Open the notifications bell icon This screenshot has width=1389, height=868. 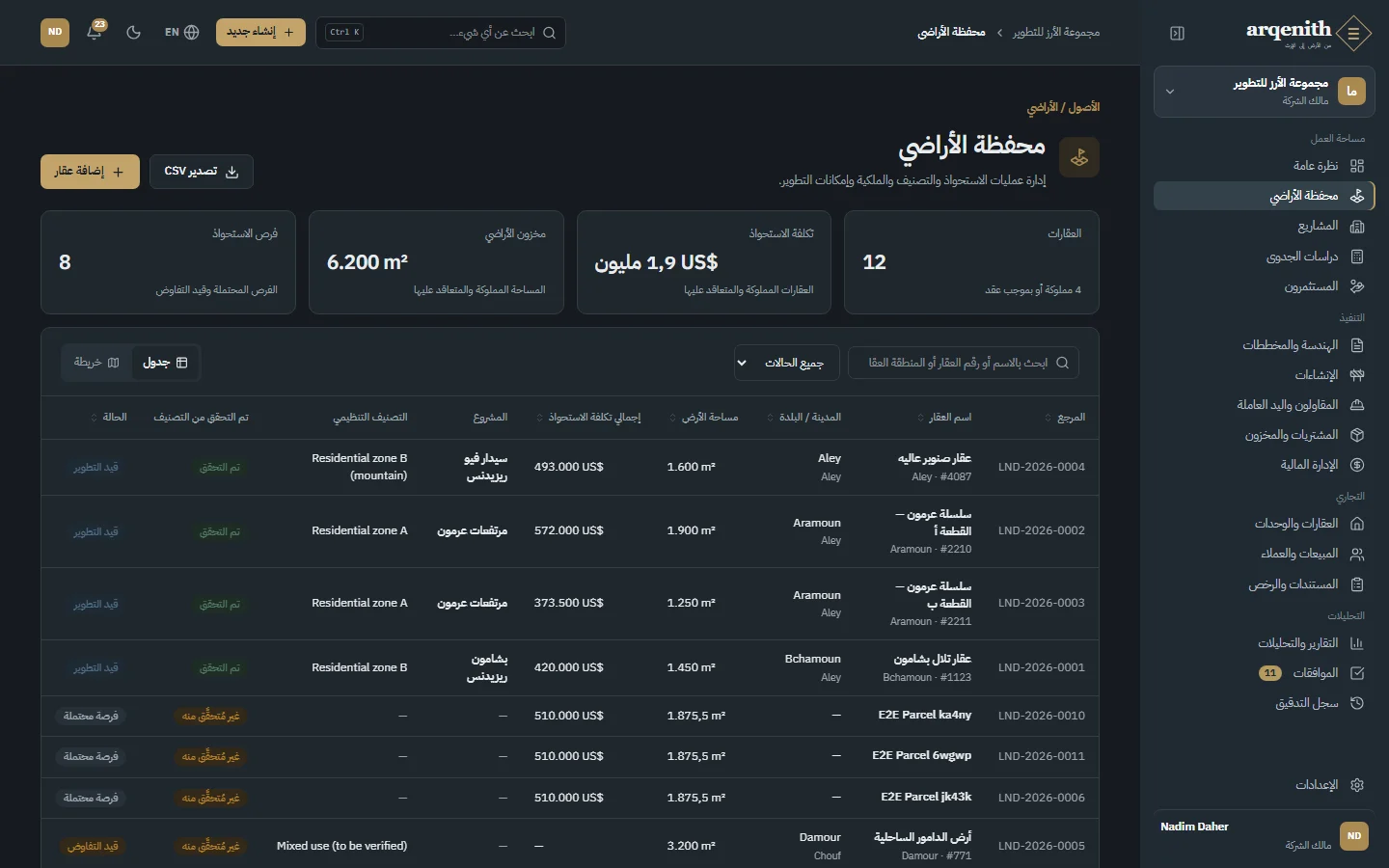click(x=95, y=32)
